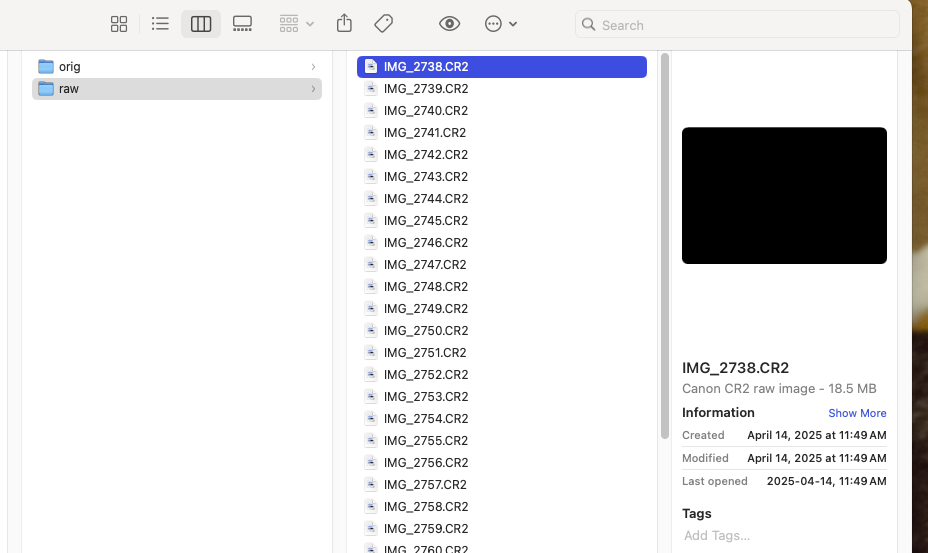The width and height of the screenshot is (928, 553).
Task: Select file IMG_2740.CR2
Action: (501, 111)
